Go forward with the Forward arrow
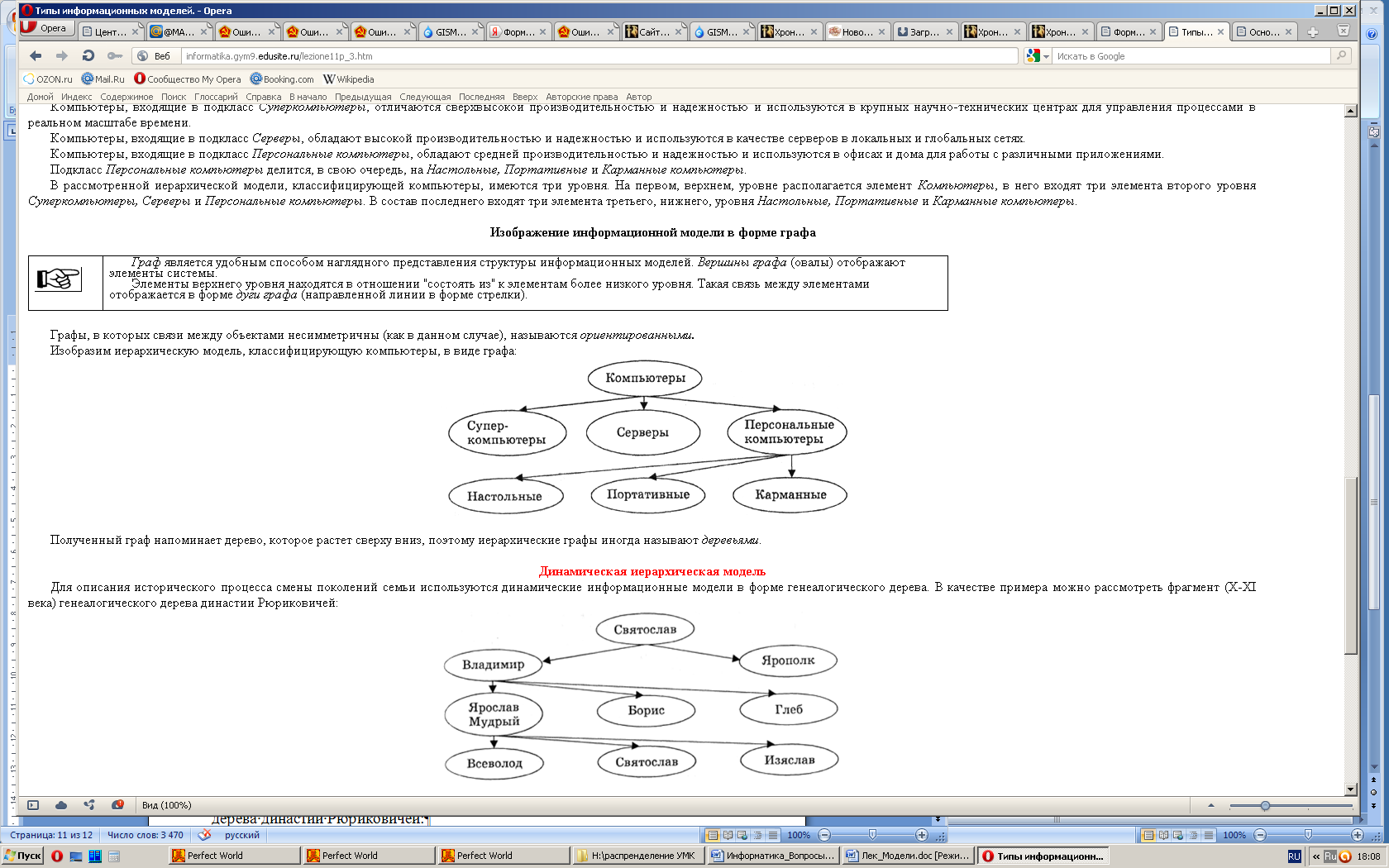Image resolution: width=1389 pixels, height=868 pixels. coord(62,55)
